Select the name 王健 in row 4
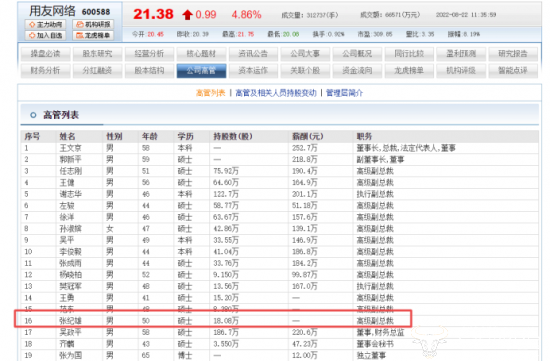The image size is (550, 361). [x=67, y=182]
